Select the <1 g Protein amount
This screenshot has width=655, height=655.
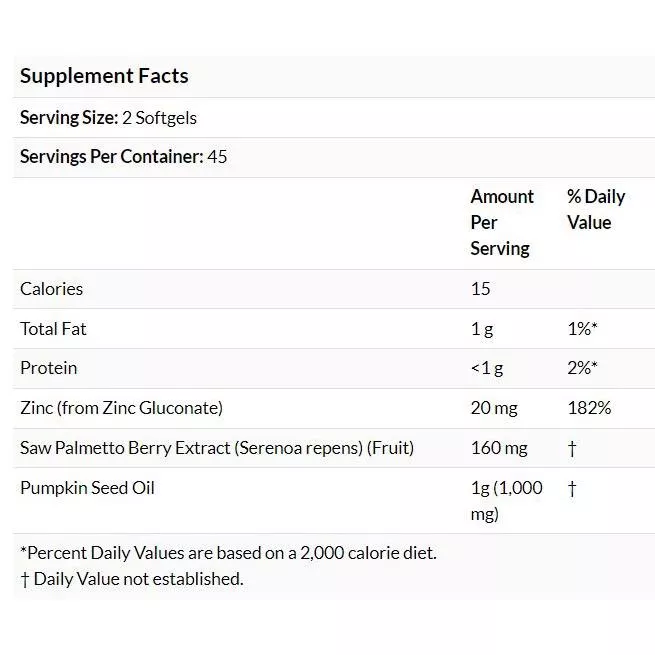pos(487,368)
